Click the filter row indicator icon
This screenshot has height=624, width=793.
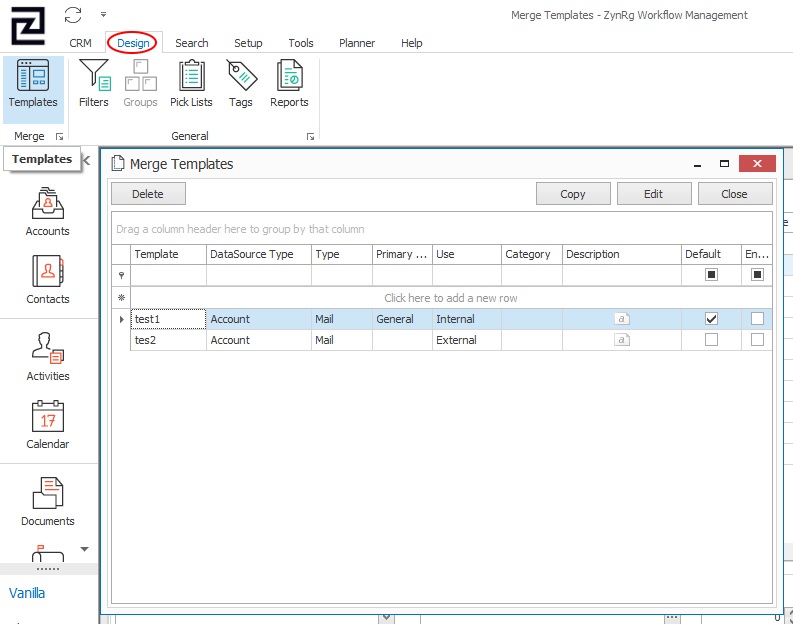121,275
